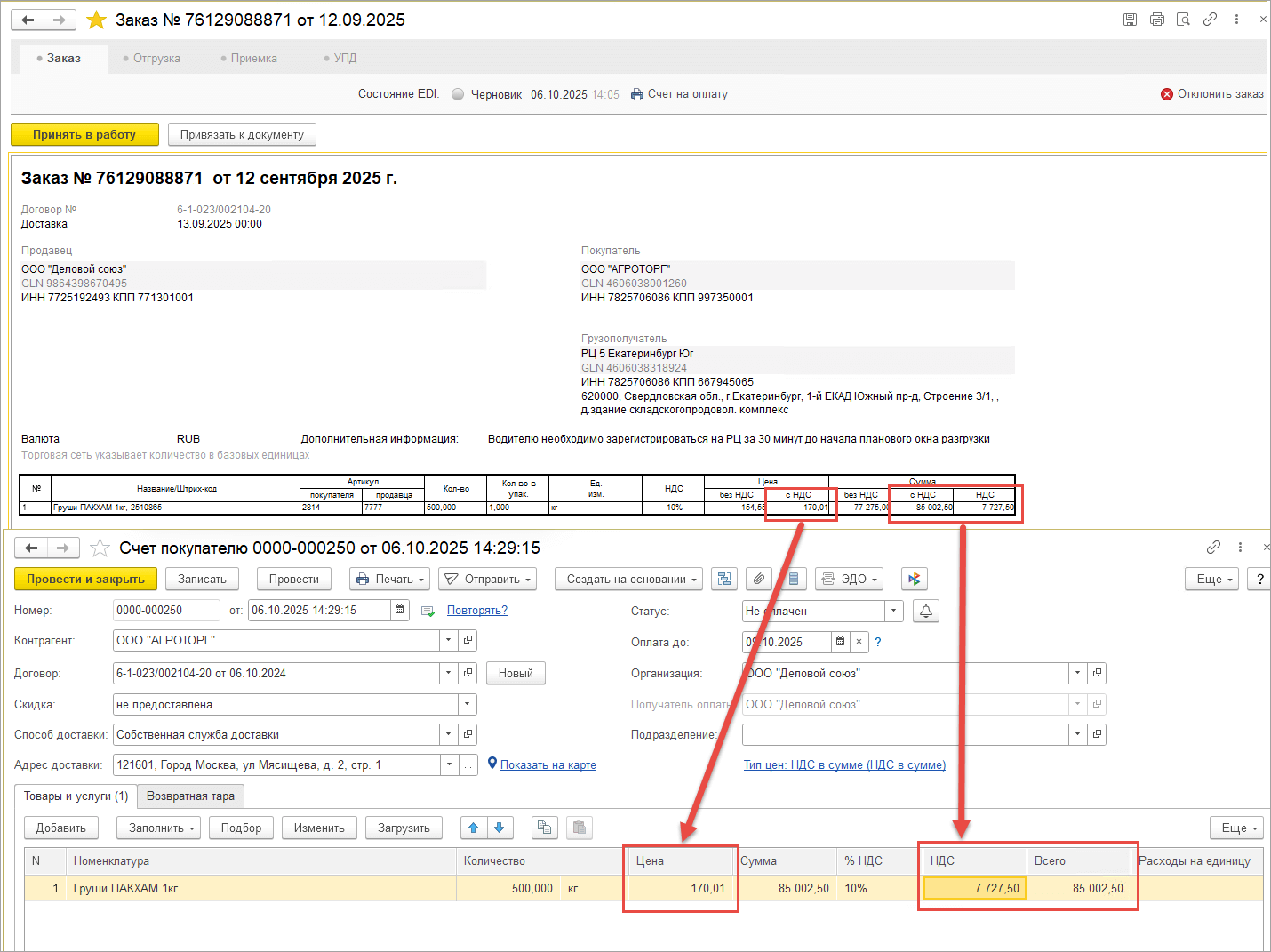The width and height of the screenshot is (1271, 952).
Task: Clear the Оплата до date with X
Action: (859, 642)
